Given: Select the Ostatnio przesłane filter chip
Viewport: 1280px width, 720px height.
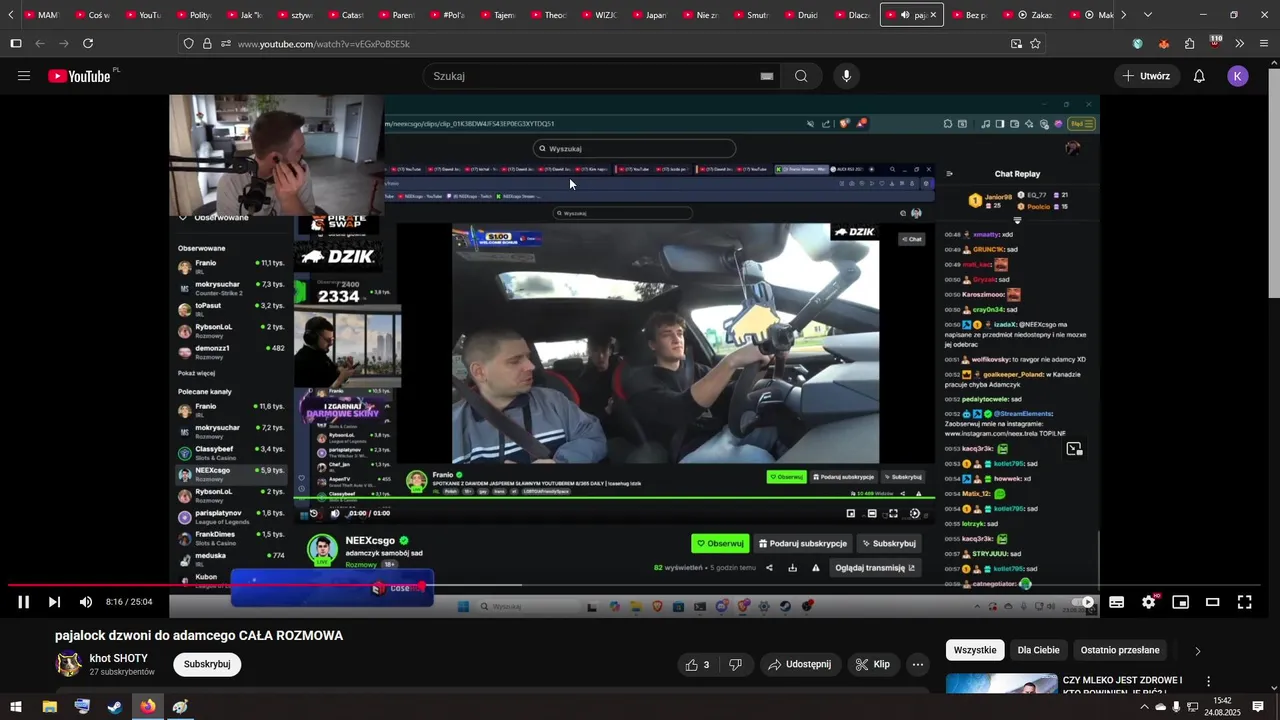Looking at the screenshot, I should coord(1120,650).
